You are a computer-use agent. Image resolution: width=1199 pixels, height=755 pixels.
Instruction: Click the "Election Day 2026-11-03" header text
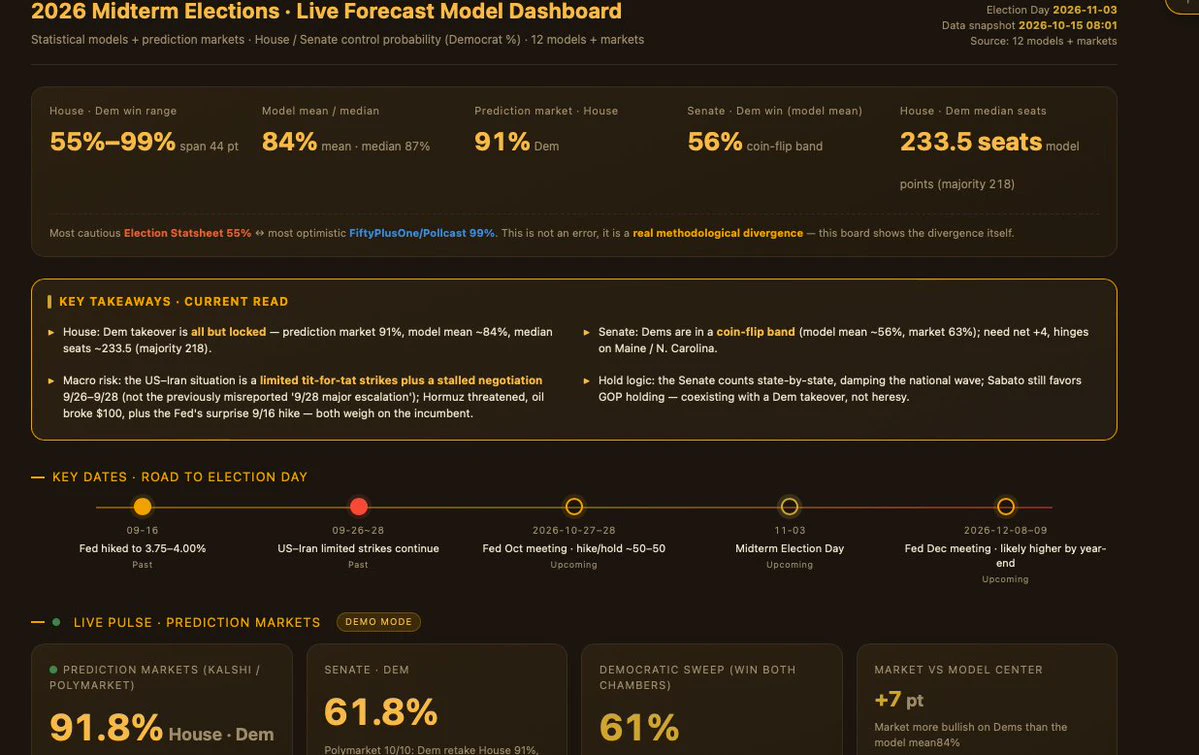(1051, 10)
